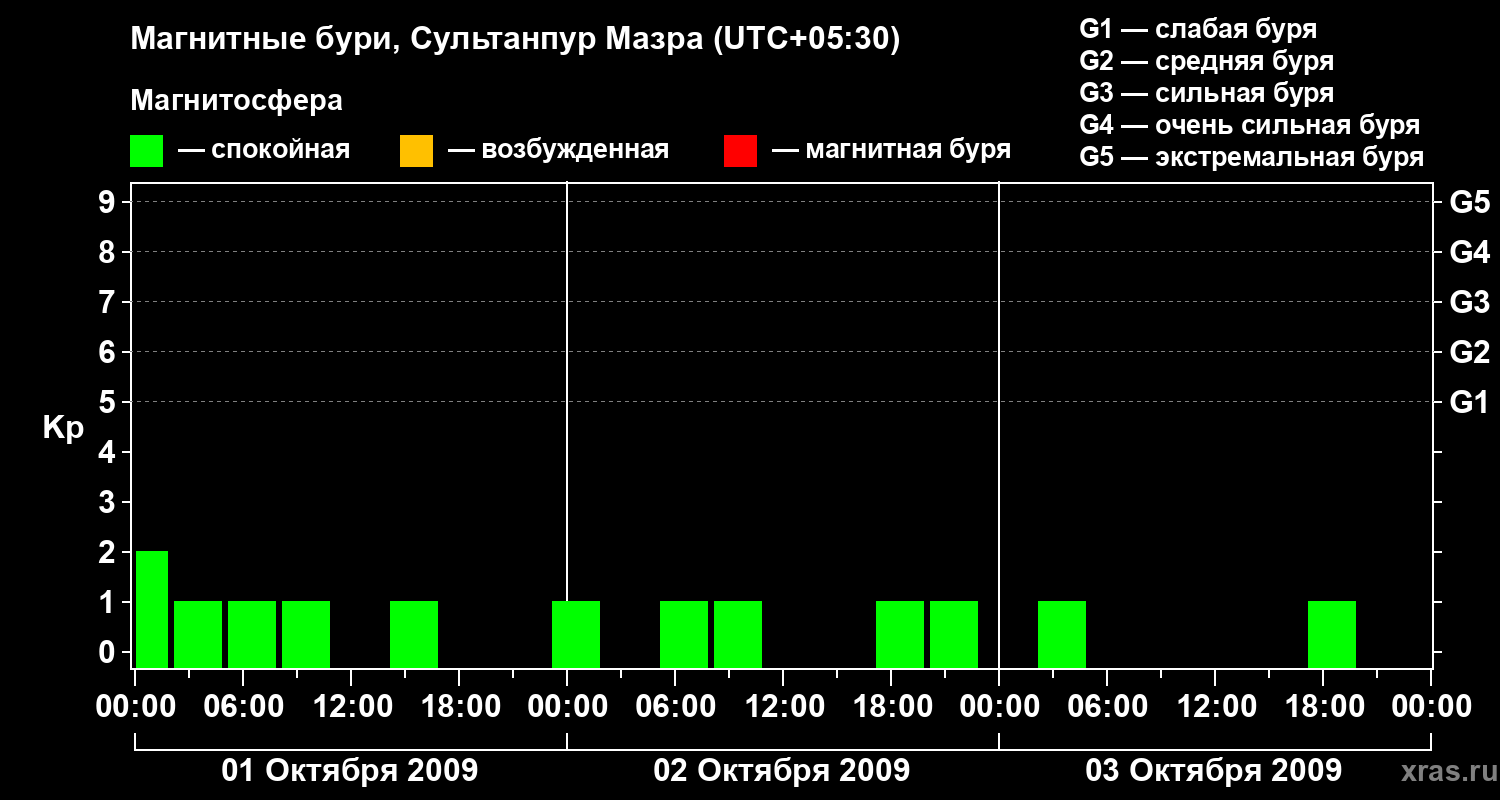Click the 'G3 — сильная буря' legend entry
Screen dimensions: 1500x800
point(1206,93)
